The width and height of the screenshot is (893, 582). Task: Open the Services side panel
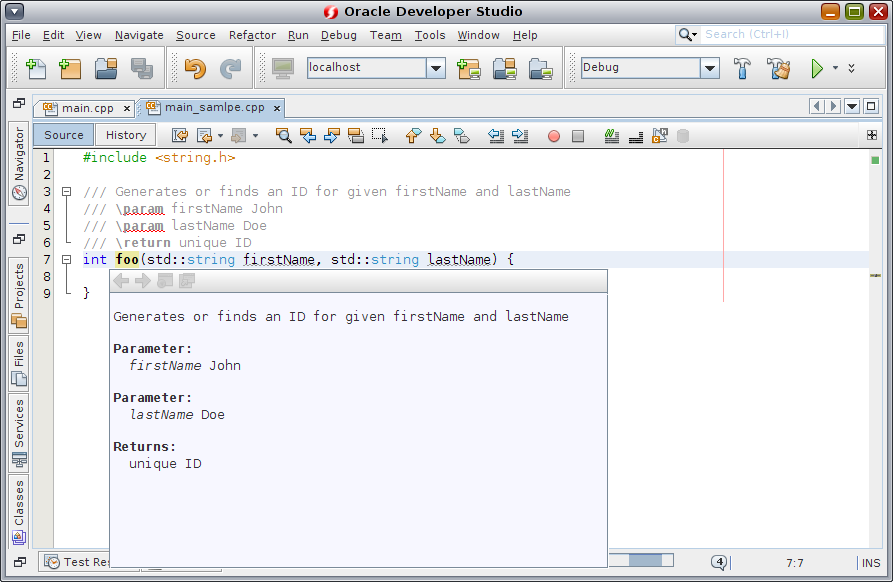(x=19, y=433)
